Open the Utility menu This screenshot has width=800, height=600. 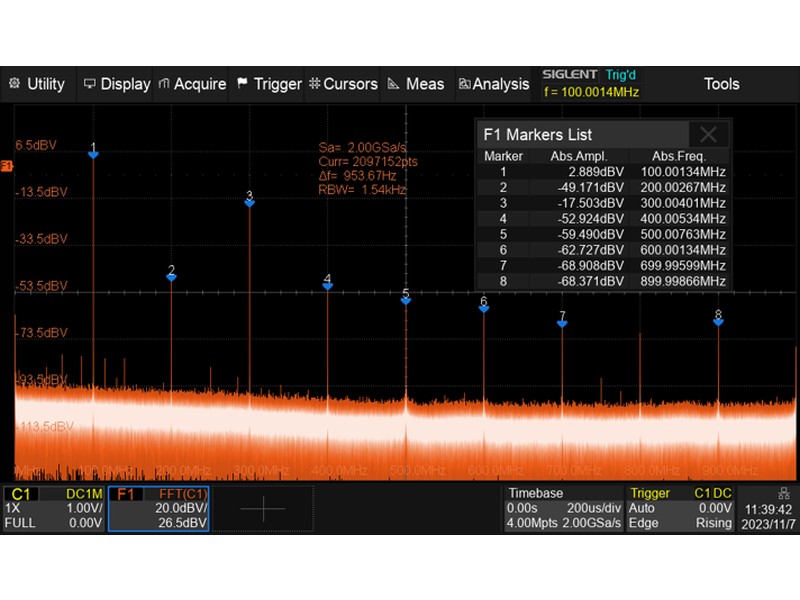coord(37,84)
